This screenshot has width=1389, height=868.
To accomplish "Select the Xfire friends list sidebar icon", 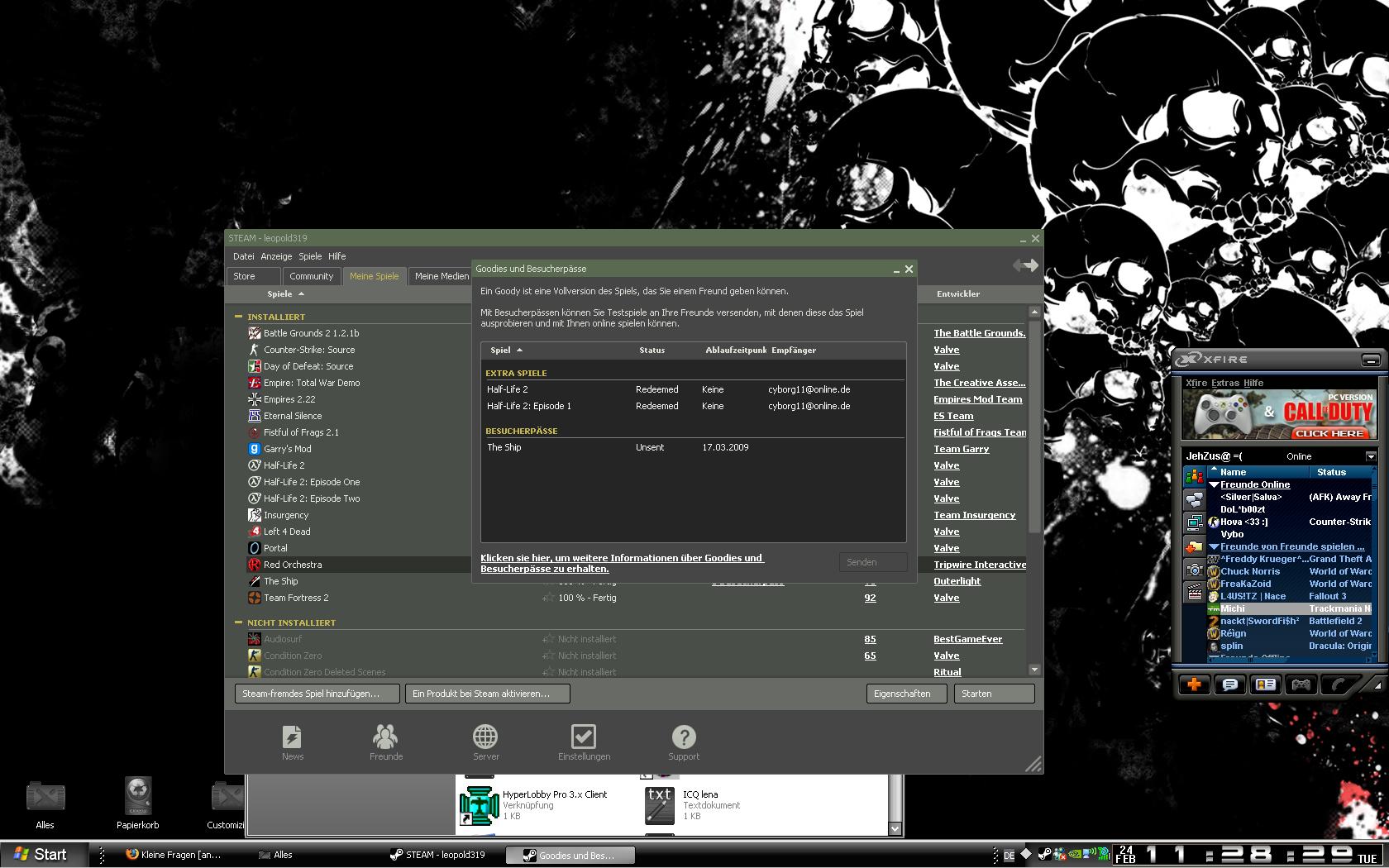I will [x=1195, y=475].
